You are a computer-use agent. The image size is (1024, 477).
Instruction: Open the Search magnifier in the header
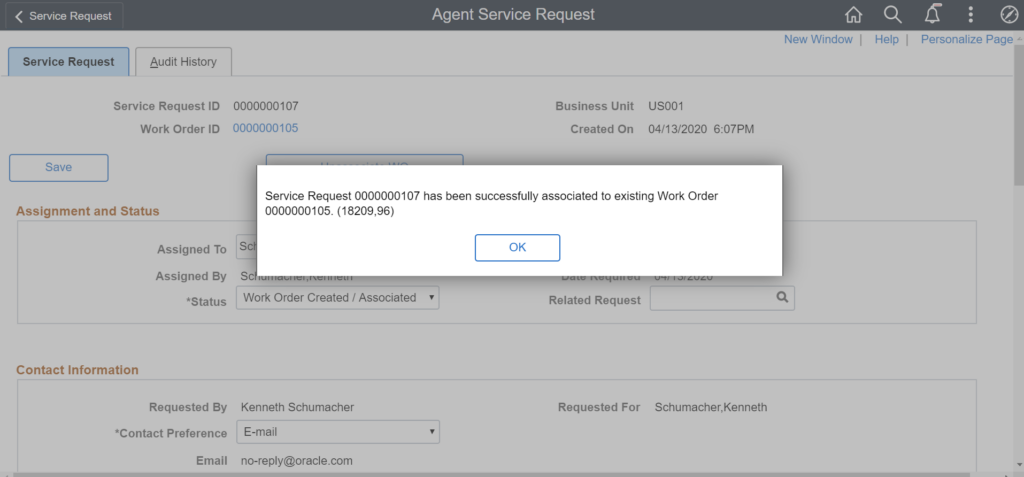tap(893, 15)
